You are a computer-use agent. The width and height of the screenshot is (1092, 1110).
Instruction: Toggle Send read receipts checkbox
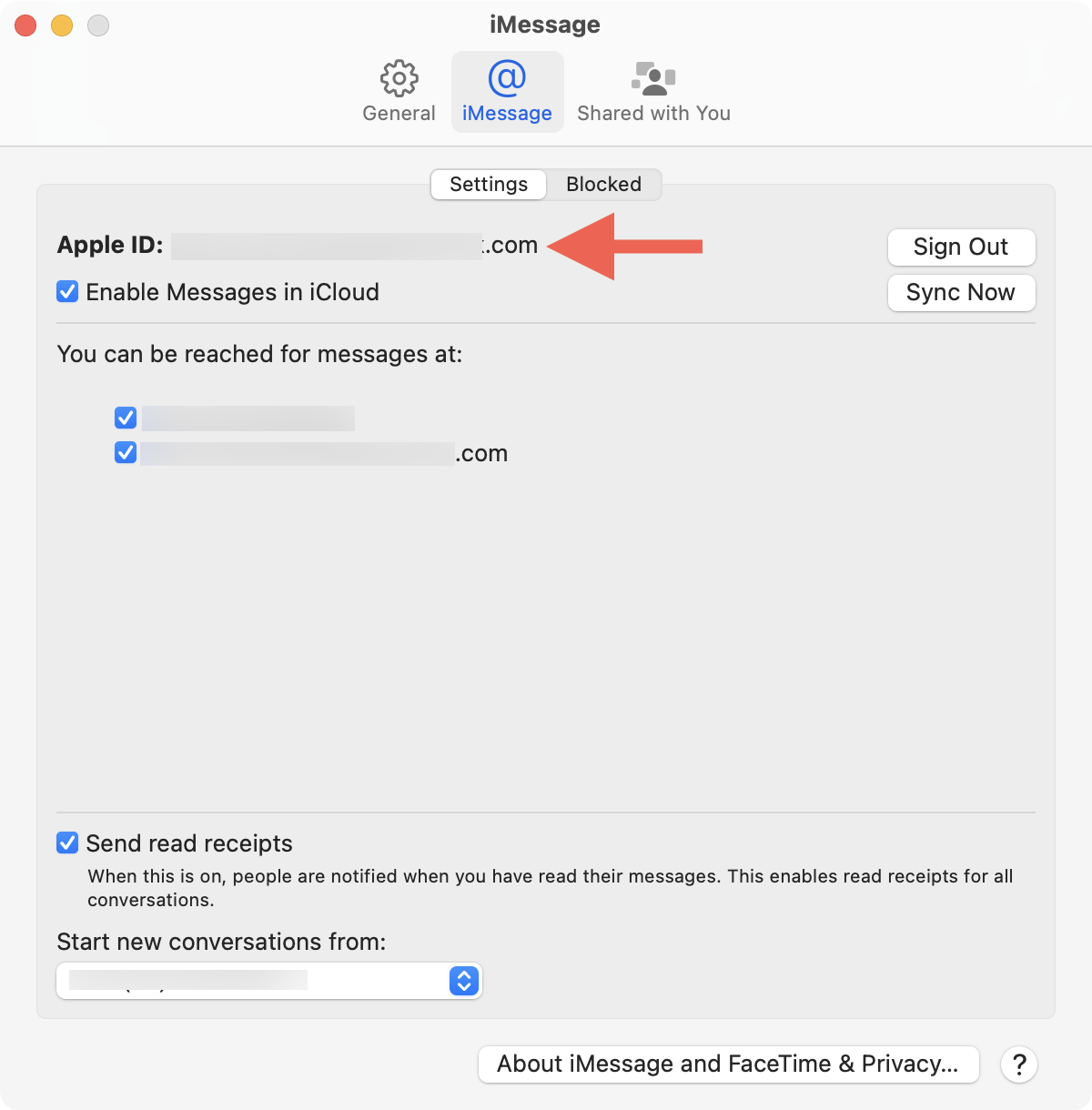coord(67,843)
